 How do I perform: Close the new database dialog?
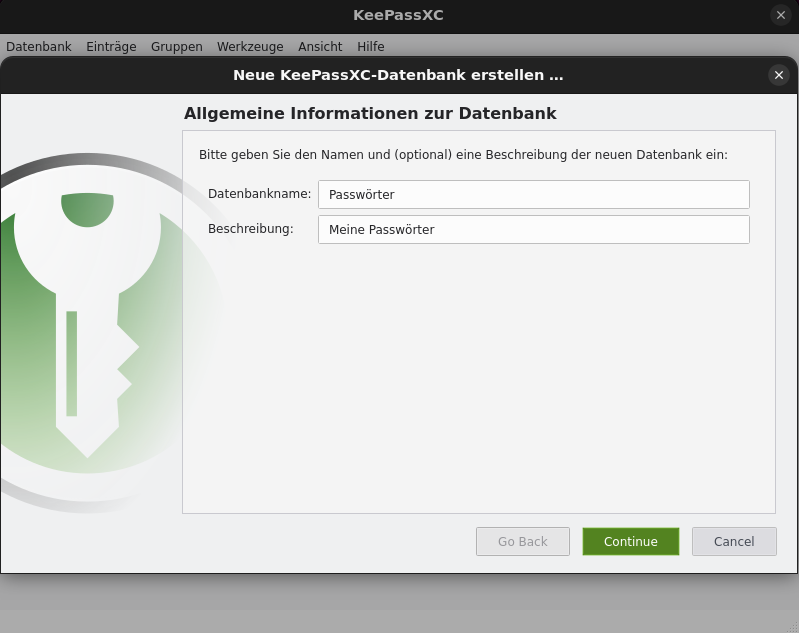click(779, 75)
